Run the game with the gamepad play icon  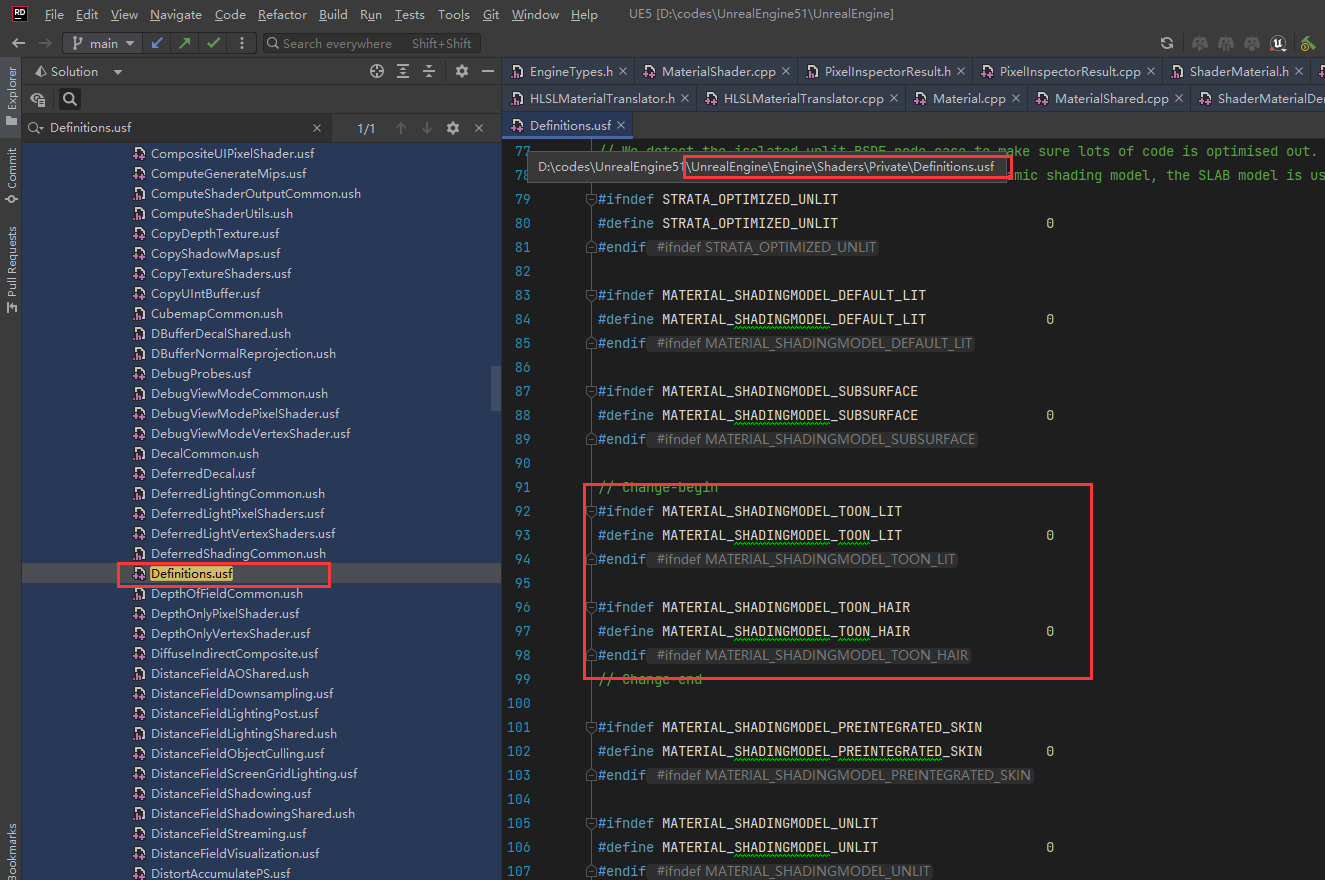pos(1199,43)
